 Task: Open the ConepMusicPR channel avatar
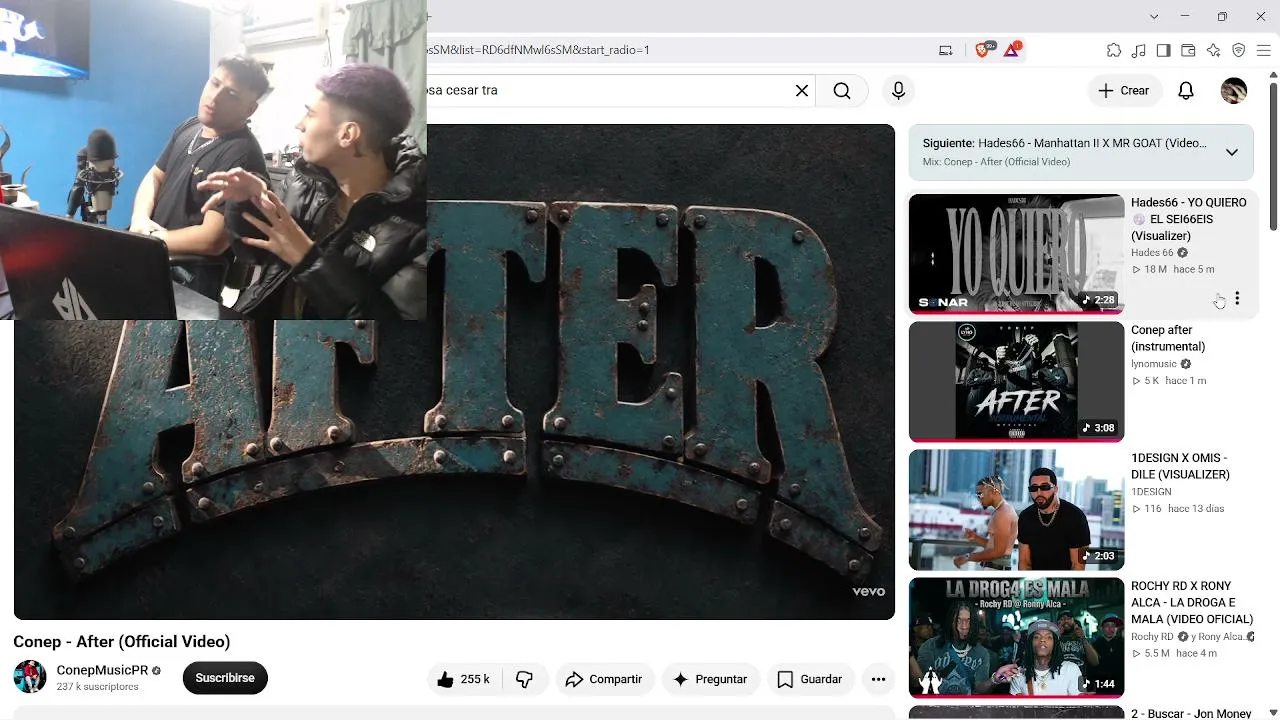tap(30, 677)
